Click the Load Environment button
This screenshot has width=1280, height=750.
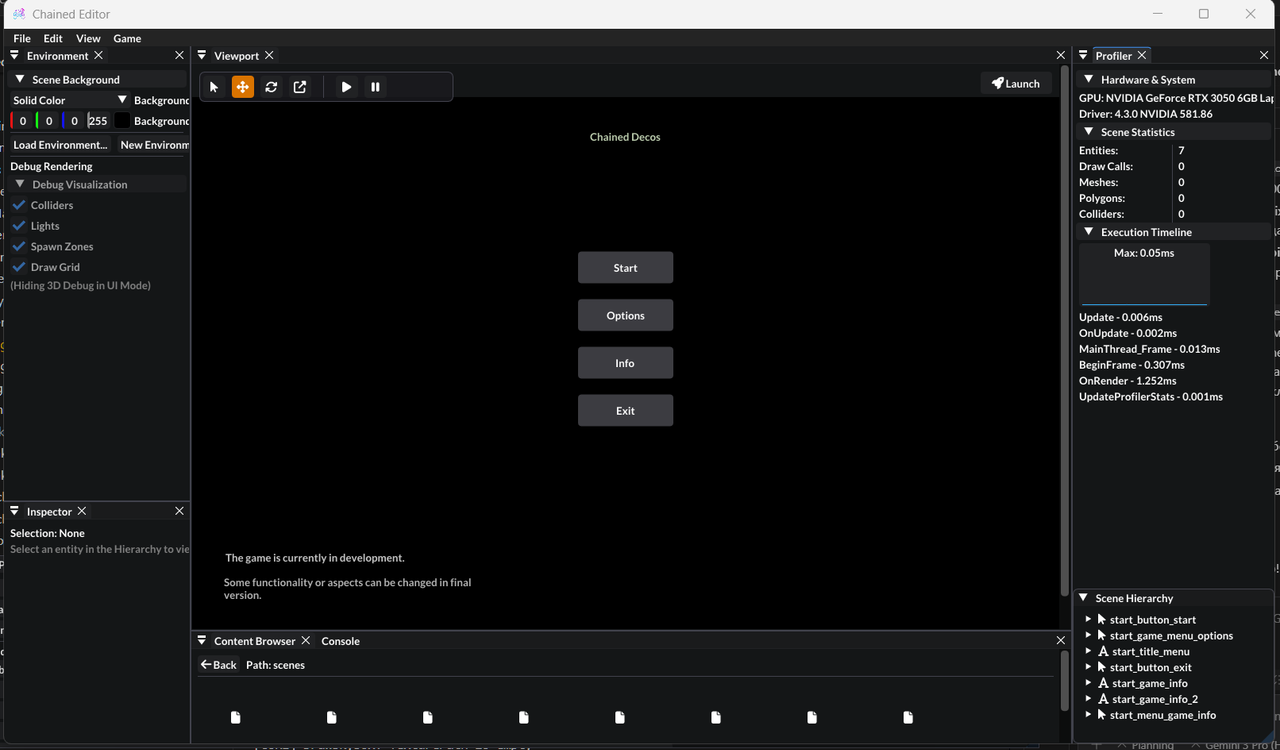click(60, 144)
